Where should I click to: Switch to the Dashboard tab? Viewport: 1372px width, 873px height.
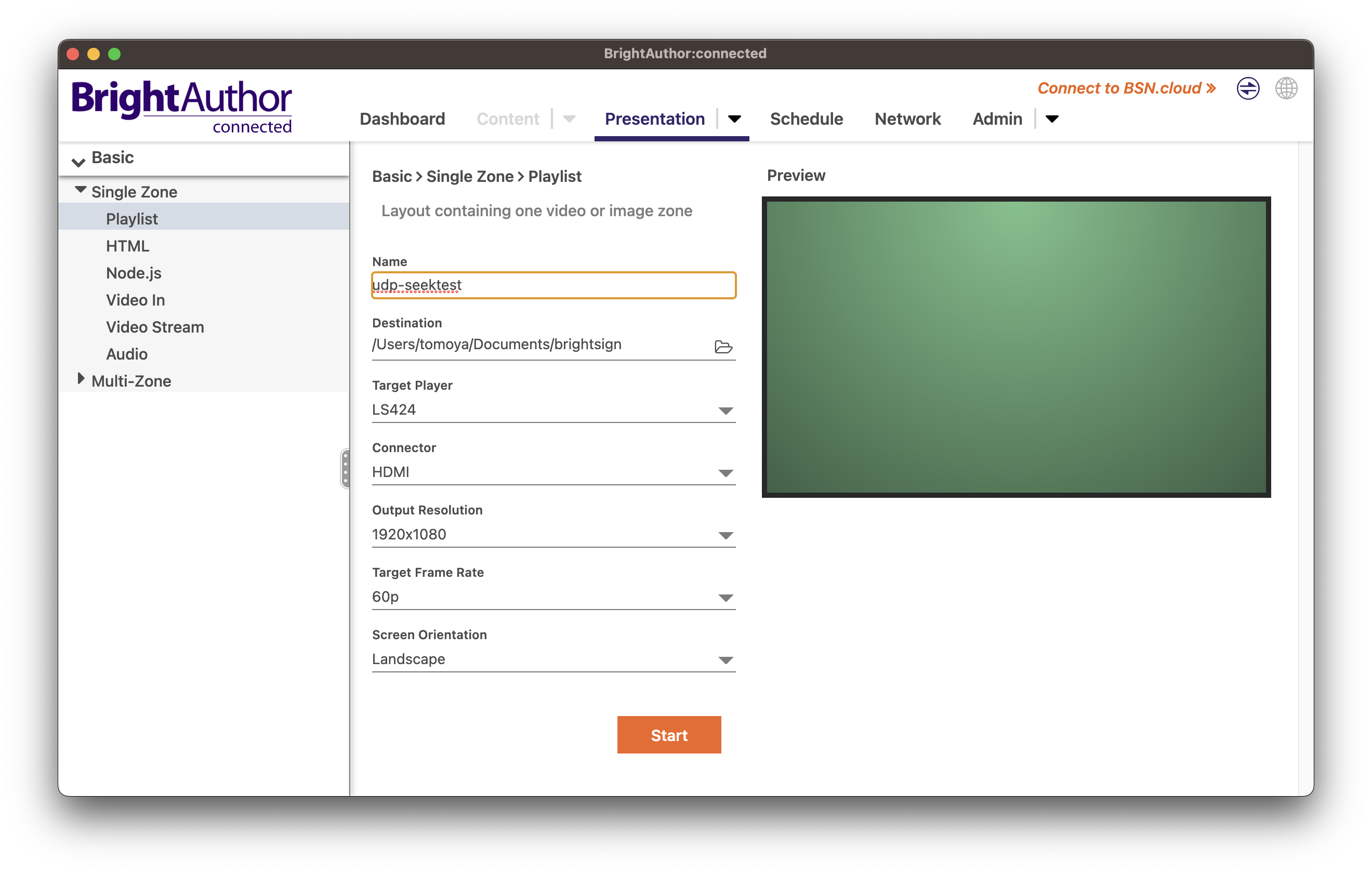(x=402, y=118)
